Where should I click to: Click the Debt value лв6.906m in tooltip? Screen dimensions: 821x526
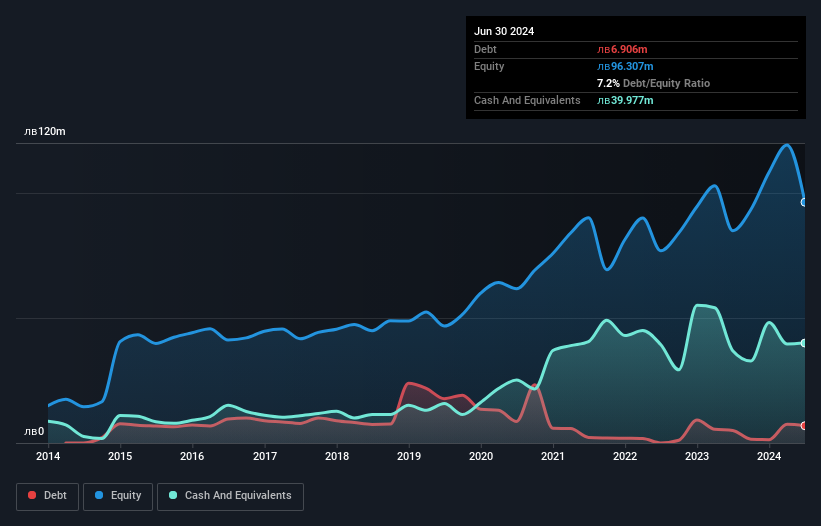(x=622, y=49)
